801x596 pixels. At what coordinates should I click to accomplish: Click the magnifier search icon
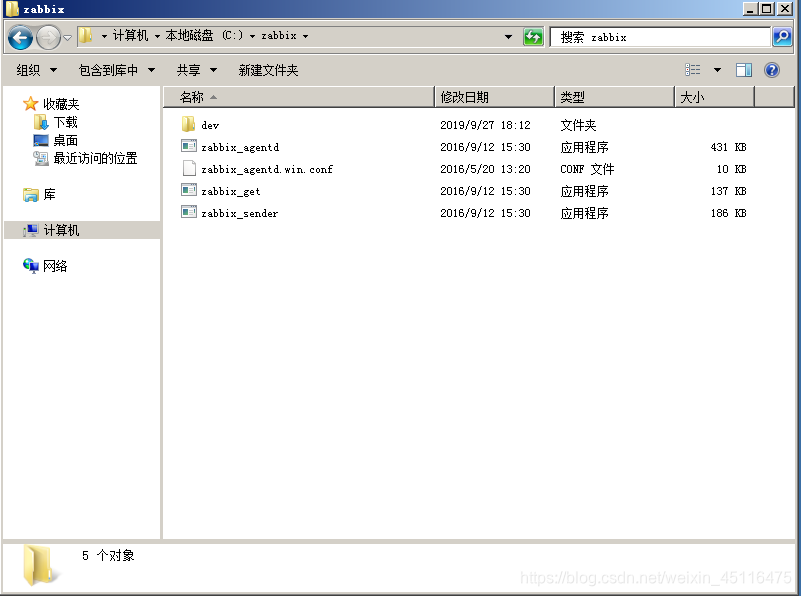[x=782, y=37]
